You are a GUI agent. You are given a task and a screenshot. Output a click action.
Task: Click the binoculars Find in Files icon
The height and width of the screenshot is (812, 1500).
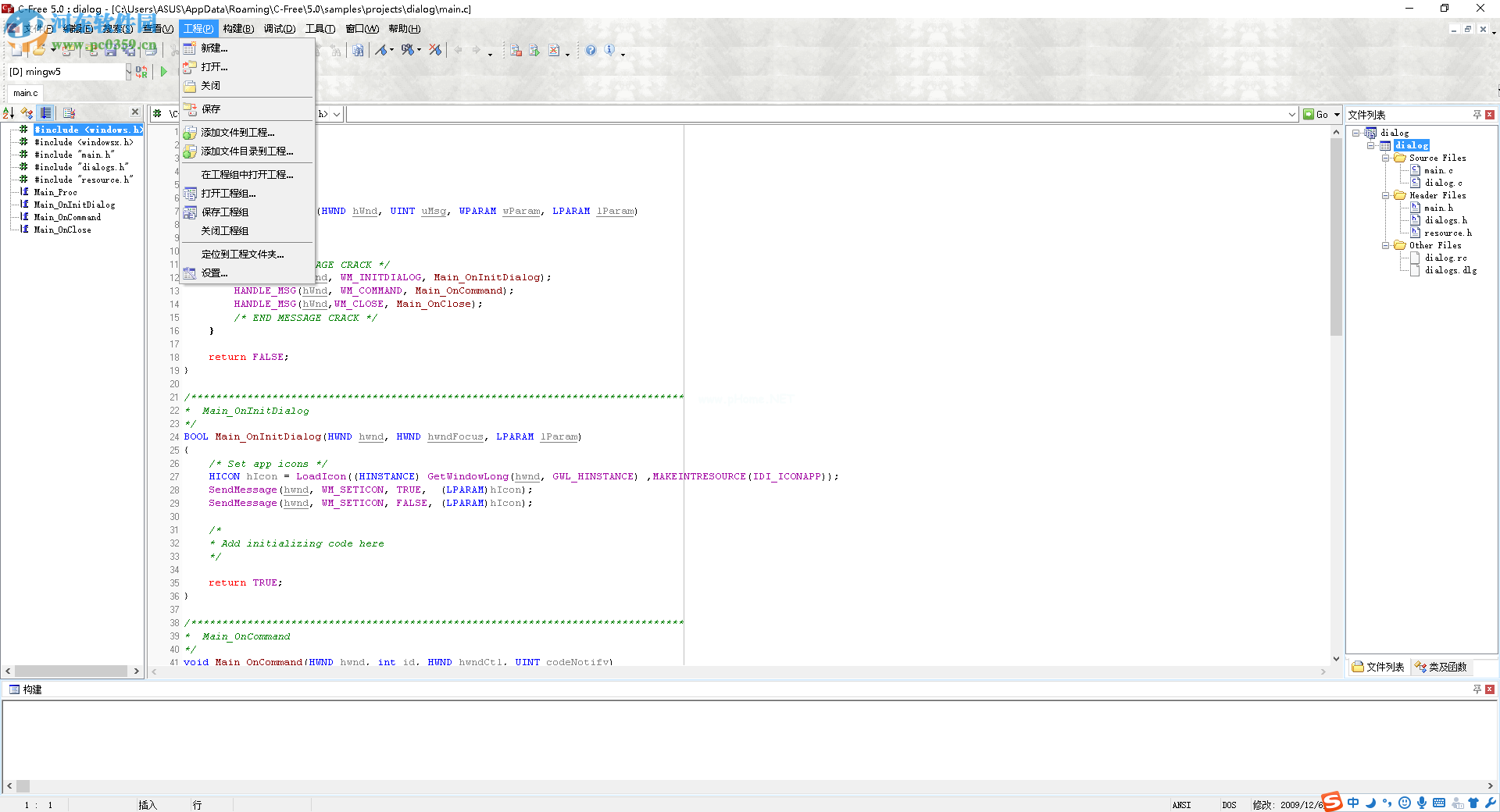(x=358, y=51)
